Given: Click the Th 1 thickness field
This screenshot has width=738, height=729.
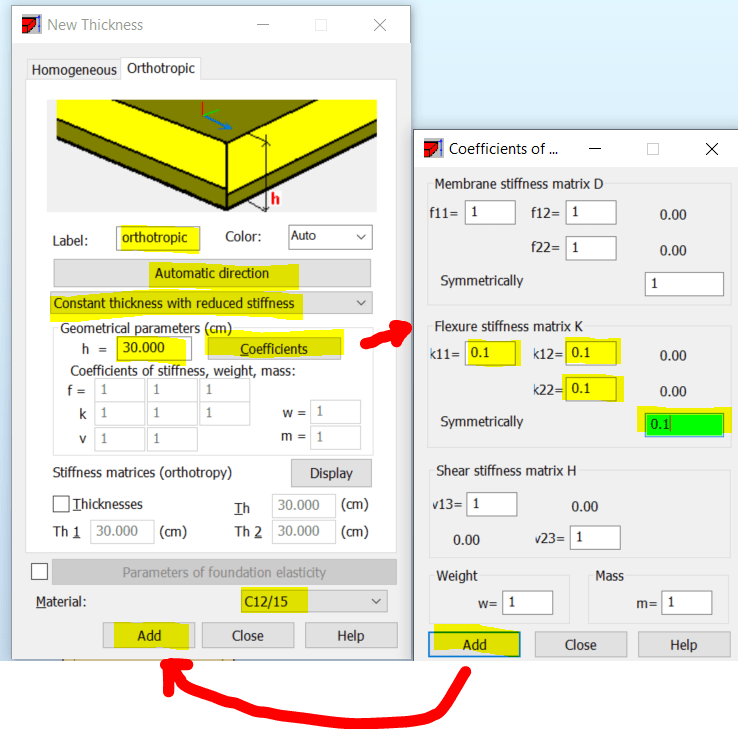Looking at the screenshot, I should pos(122,531).
